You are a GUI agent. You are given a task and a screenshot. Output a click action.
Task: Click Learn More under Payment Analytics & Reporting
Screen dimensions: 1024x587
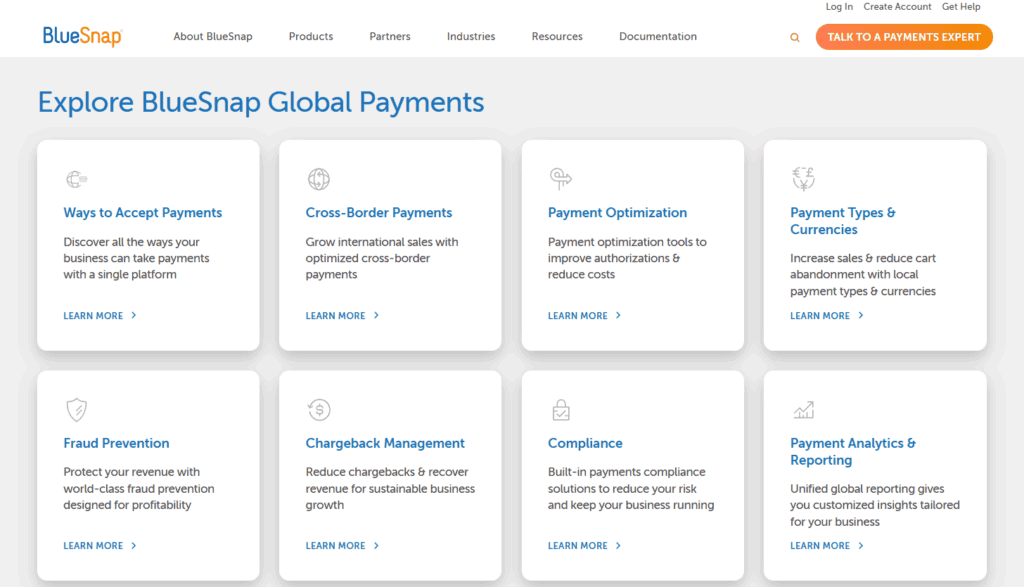pyautogui.click(x=827, y=546)
